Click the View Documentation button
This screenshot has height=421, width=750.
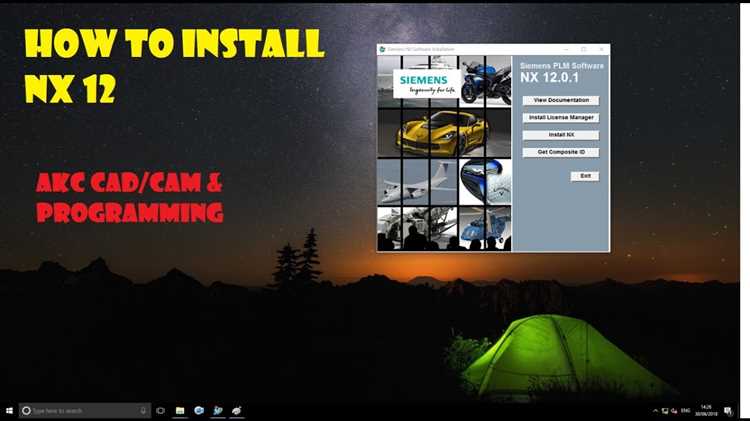[x=561, y=100]
